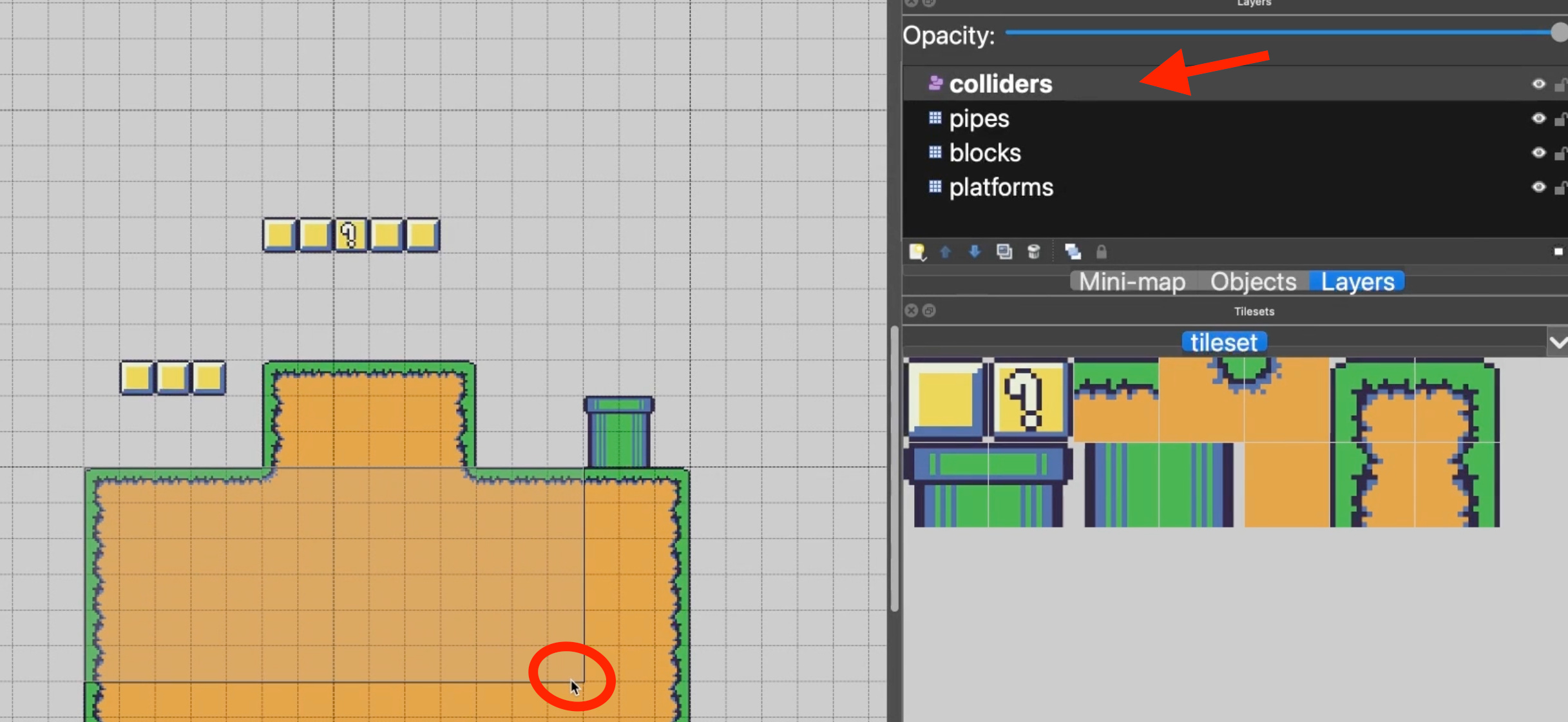1568x722 pixels.
Task: Toggle the lock on the blocks layer
Action: 1560,153
